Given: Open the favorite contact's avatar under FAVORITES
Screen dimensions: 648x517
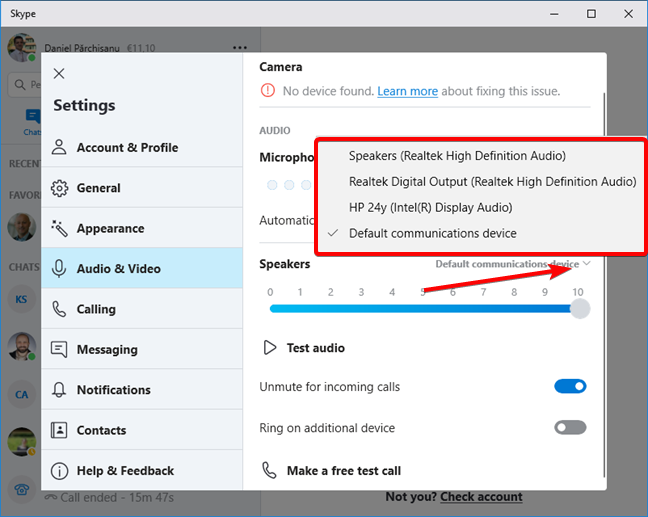Looking at the screenshot, I should pos(21,227).
